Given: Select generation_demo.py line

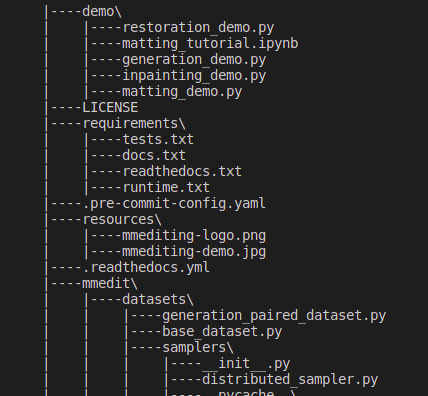Looking at the screenshot, I should 194,60.
